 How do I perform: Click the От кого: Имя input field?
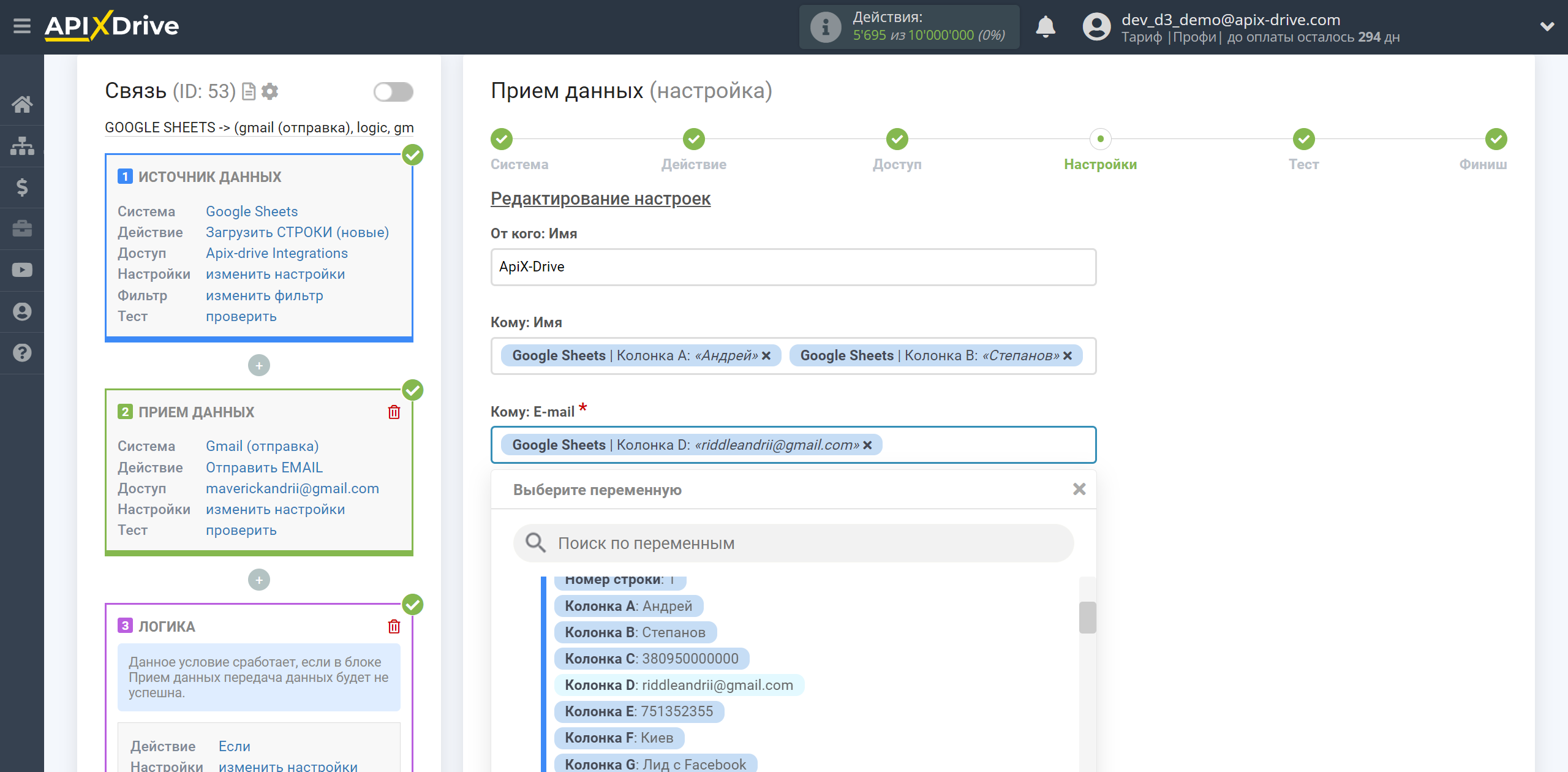pos(793,267)
